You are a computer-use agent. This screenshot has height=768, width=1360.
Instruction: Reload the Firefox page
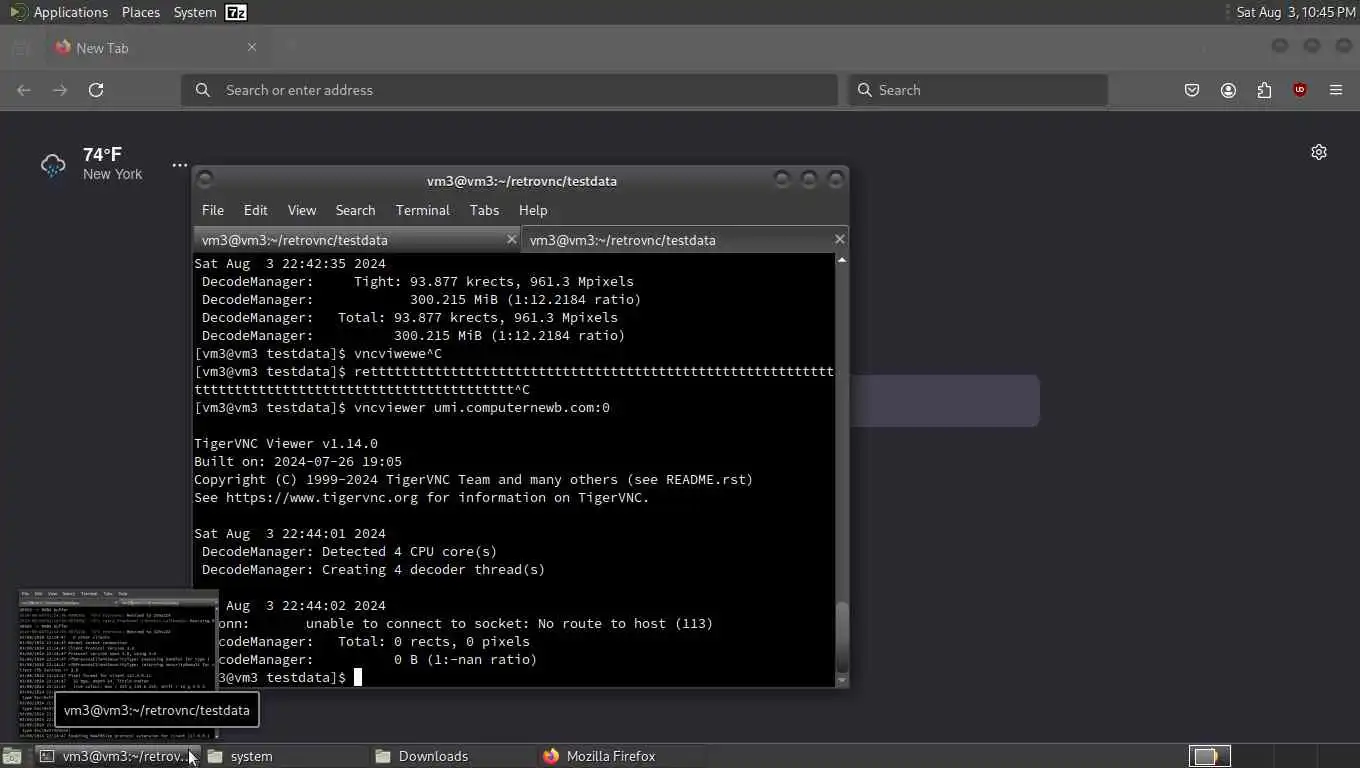pos(96,90)
